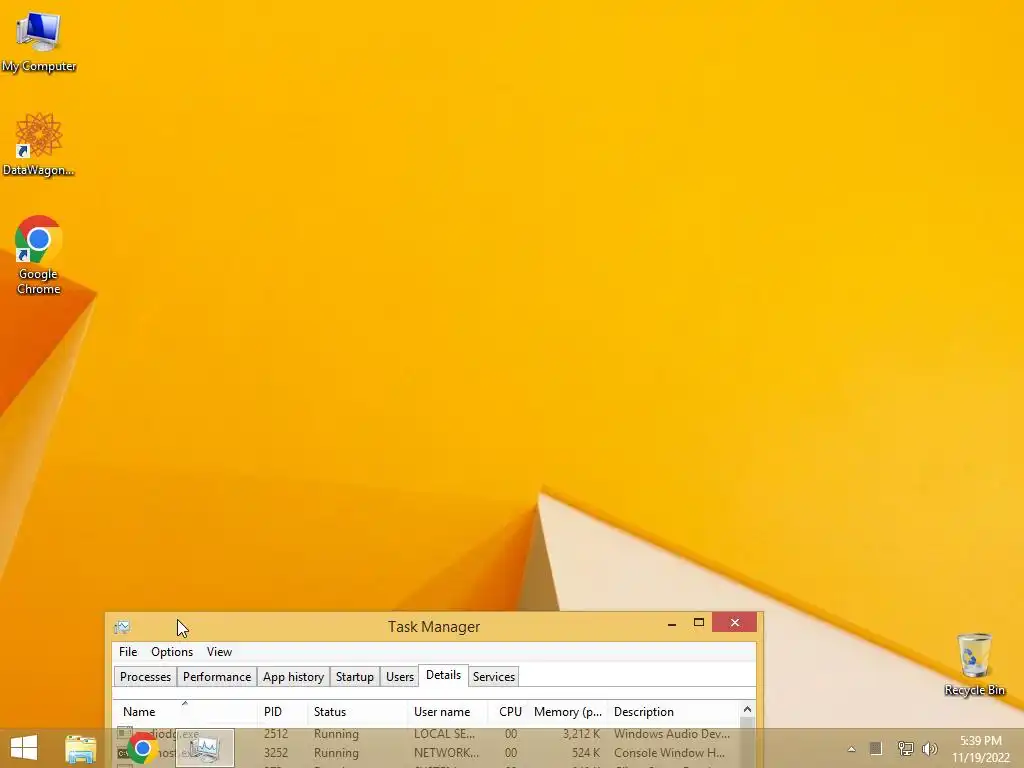The width and height of the screenshot is (1024, 768).
Task: Sort by the Name column header
Action: pos(185,712)
